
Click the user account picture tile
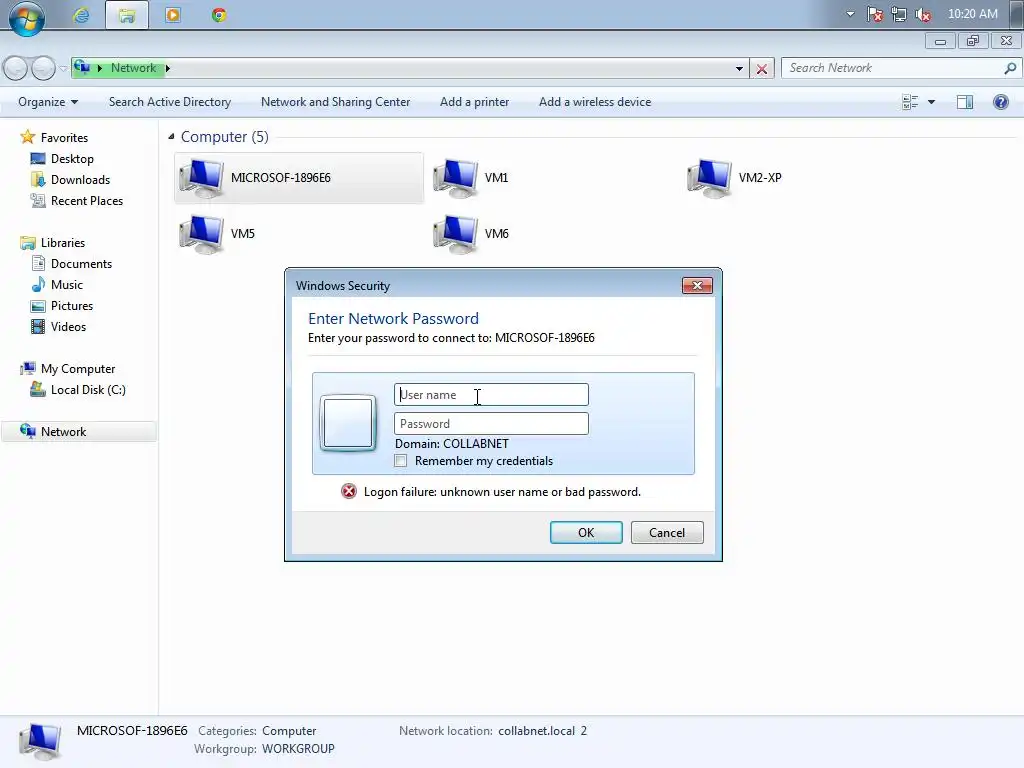[x=348, y=423]
